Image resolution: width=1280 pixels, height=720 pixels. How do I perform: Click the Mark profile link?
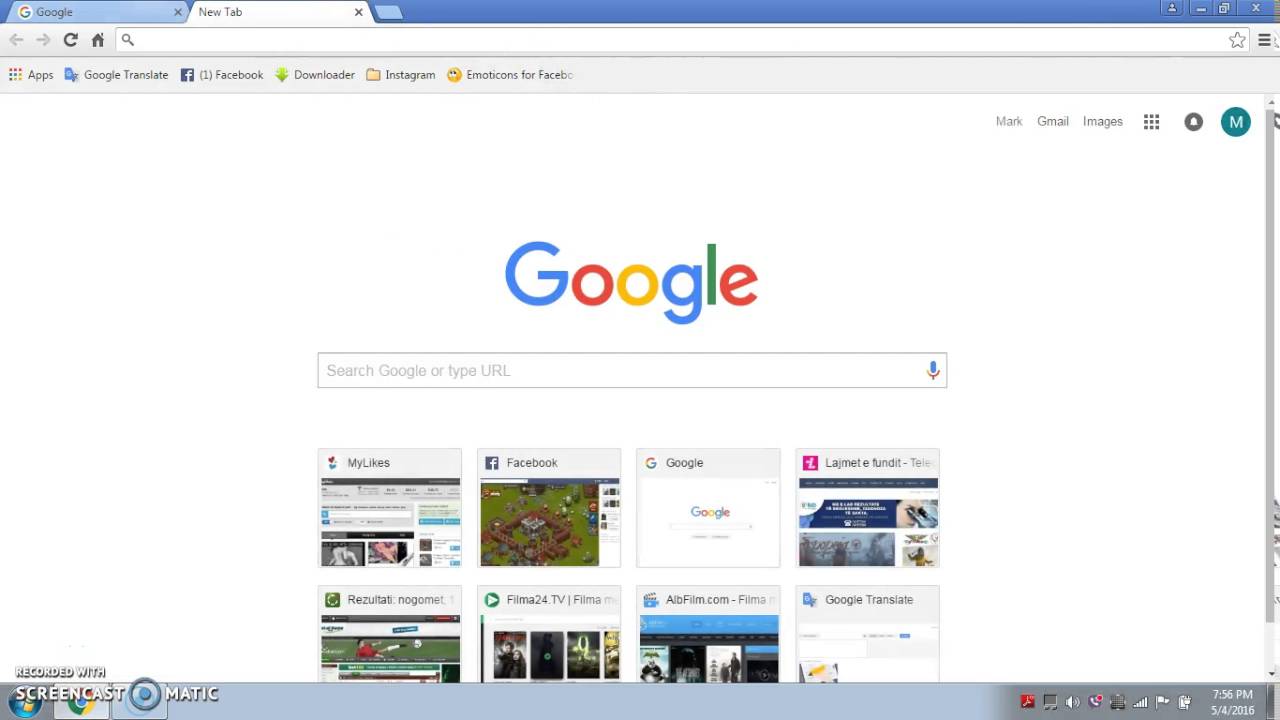1009,121
